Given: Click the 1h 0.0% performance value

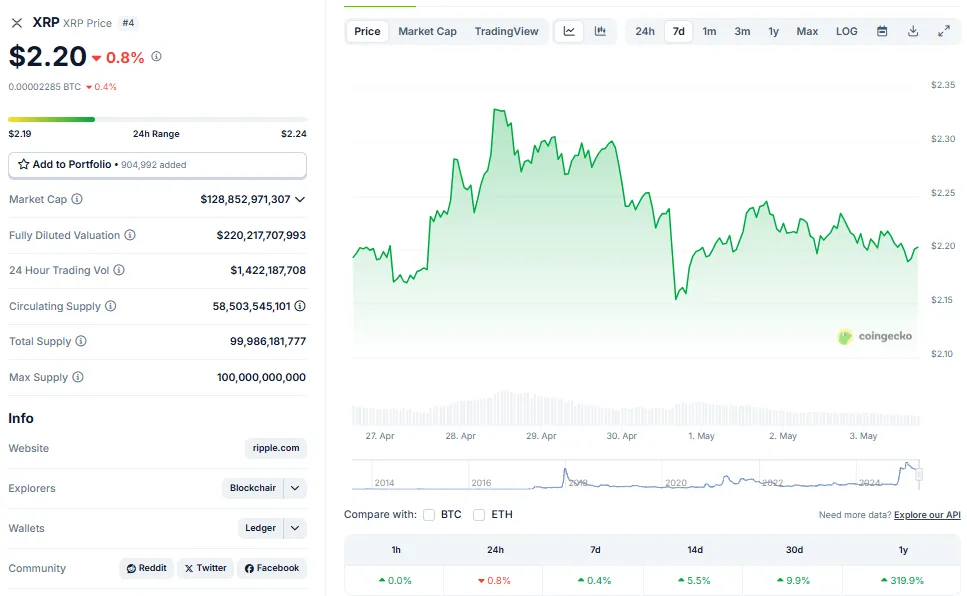Looking at the screenshot, I should 395,581.
